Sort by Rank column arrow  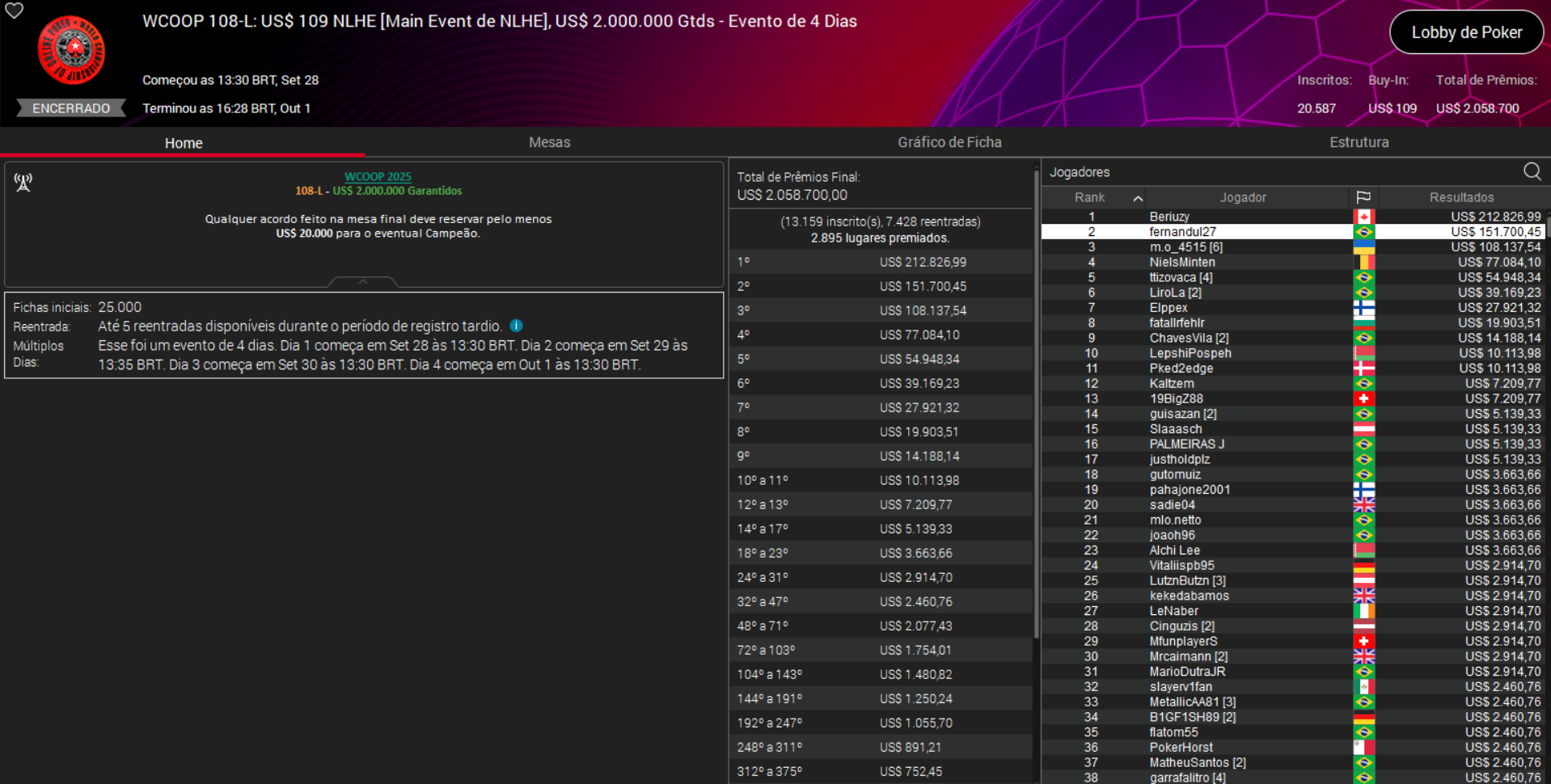click(x=1137, y=198)
